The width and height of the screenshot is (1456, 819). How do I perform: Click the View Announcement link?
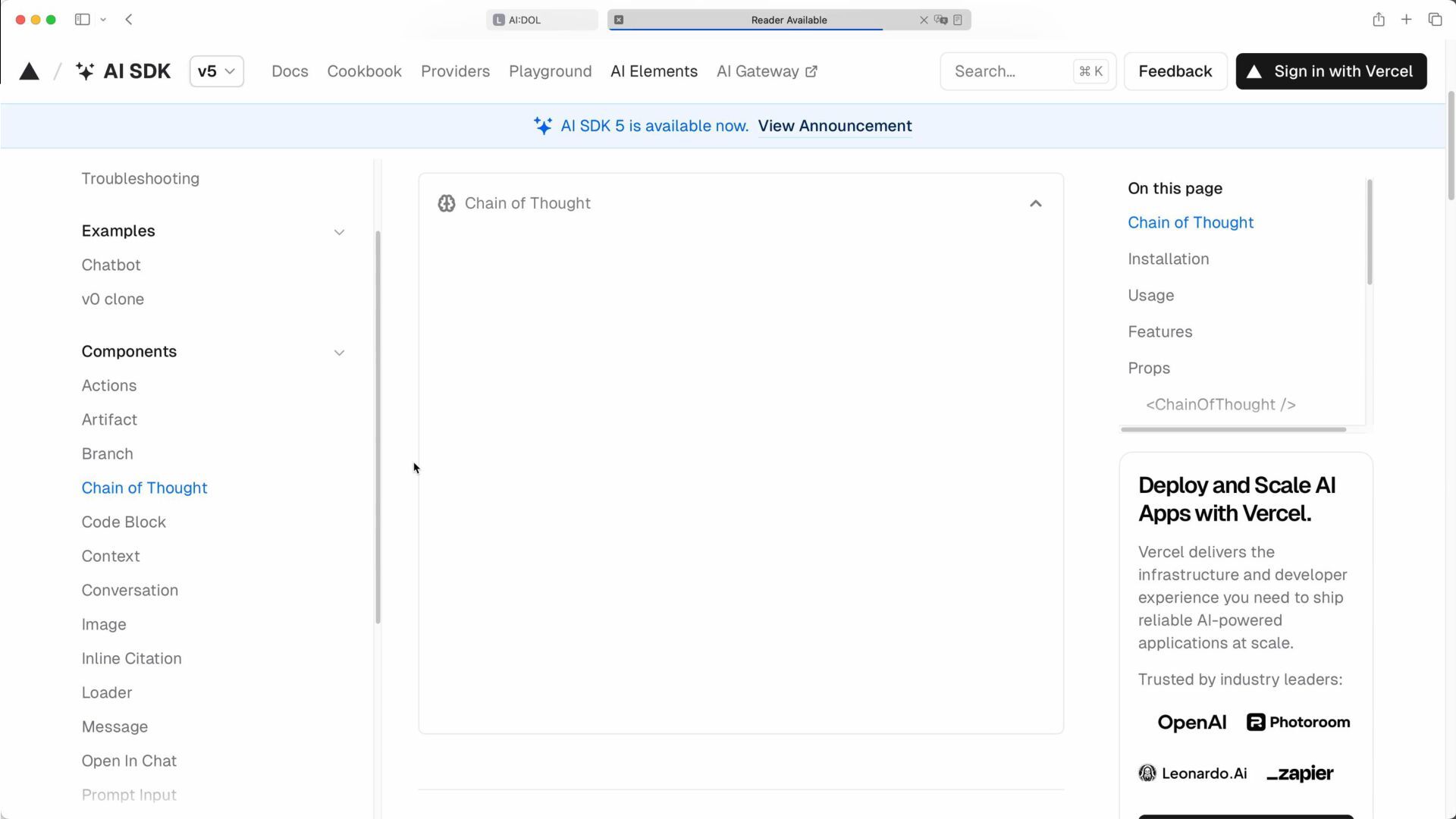coord(834,126)
